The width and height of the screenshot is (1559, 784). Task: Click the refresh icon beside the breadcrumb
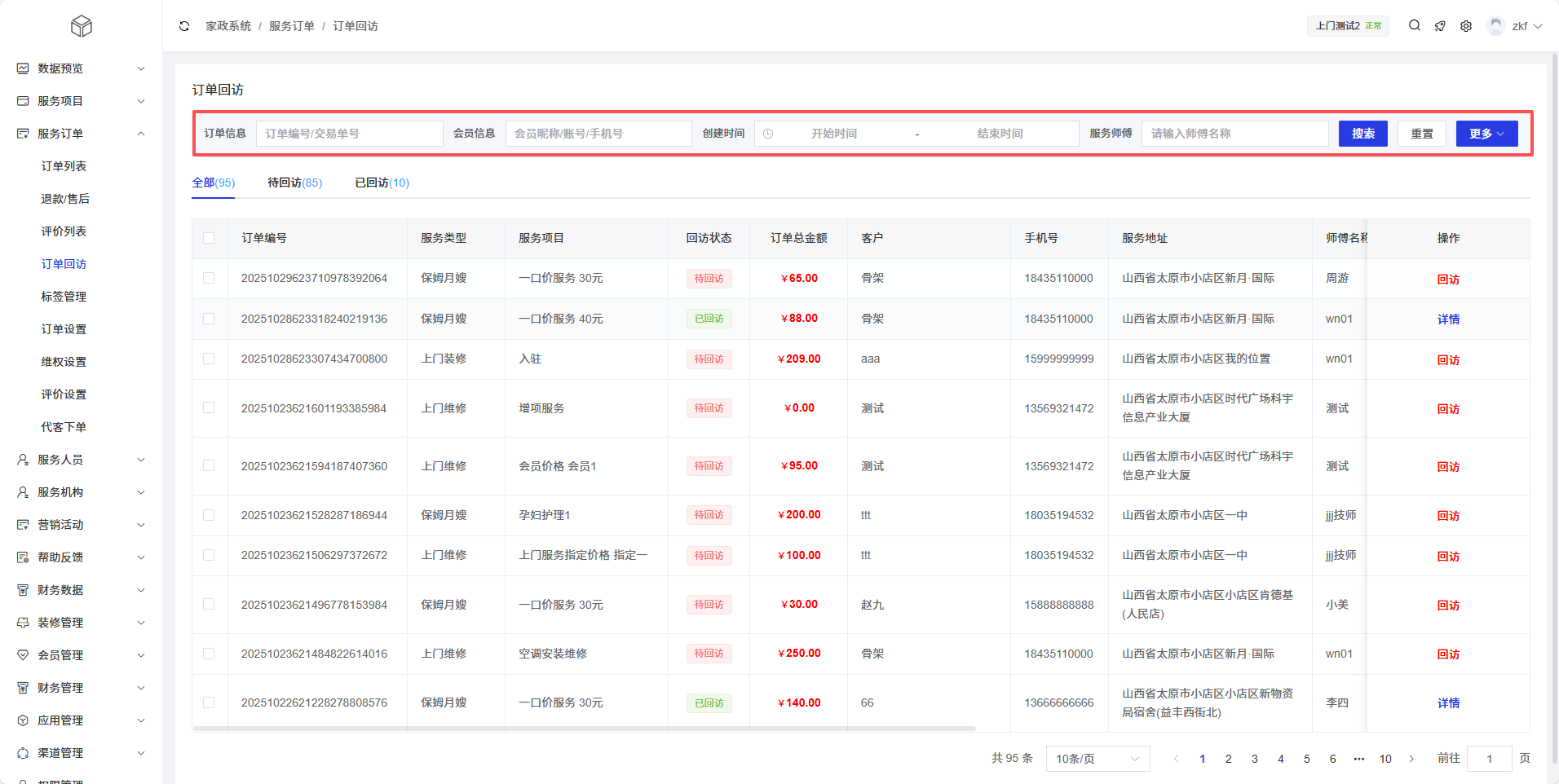pos(184,26)
